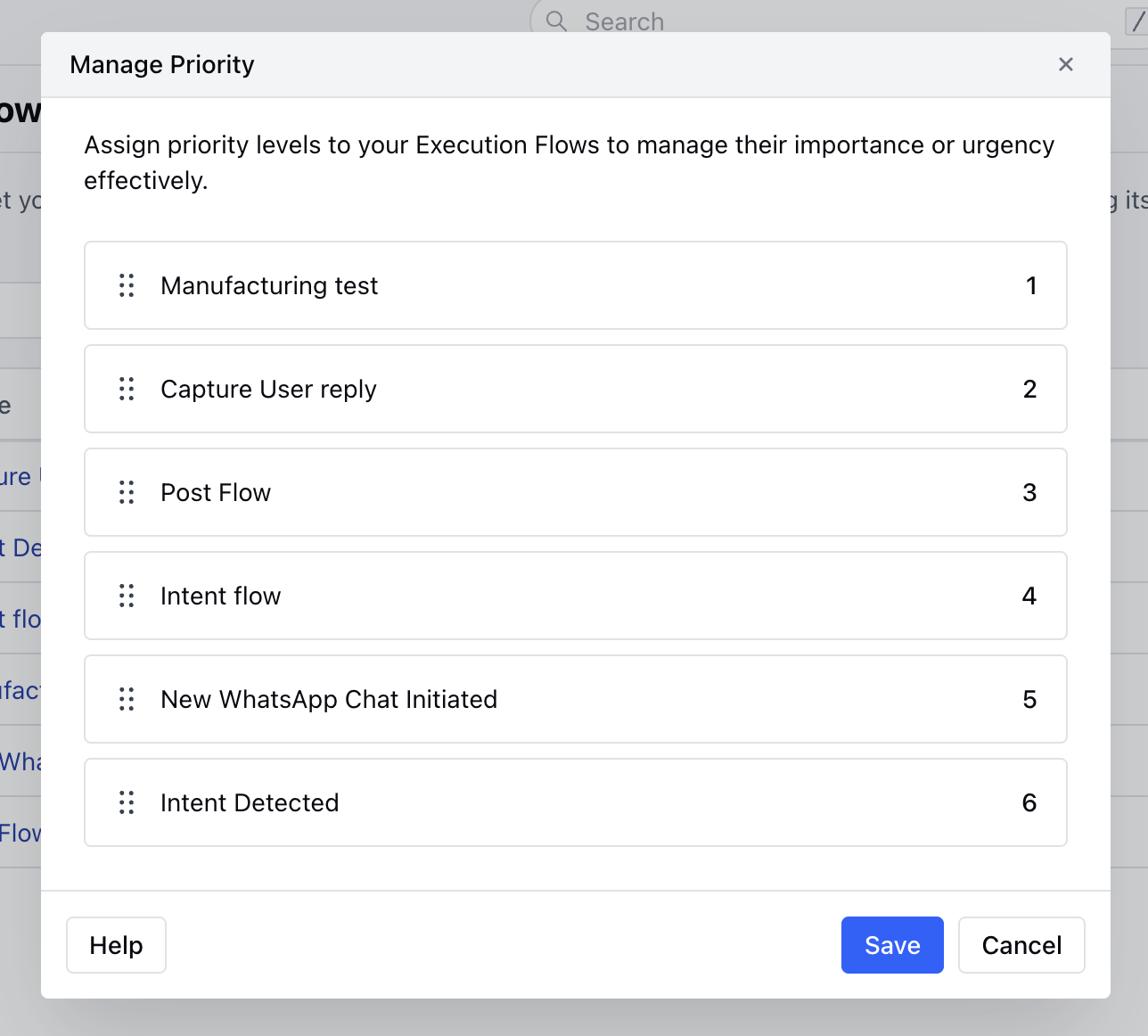Close the Manage Priority dialog with X

click(1066, 64)
